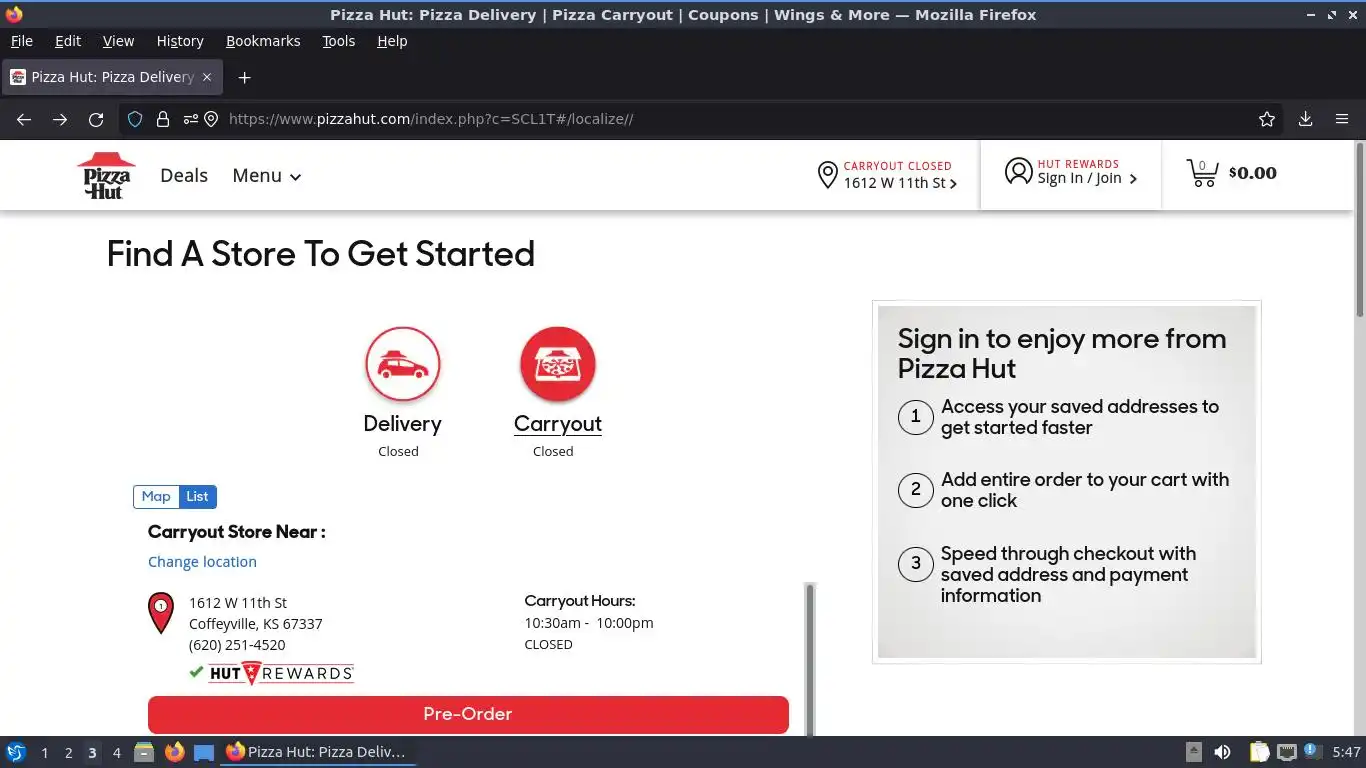Image resolution: width=1366 pixels, height=768 pixels.
Task: Click the taskbar clock showing 5:47
Action: (x=1346, y=752)
